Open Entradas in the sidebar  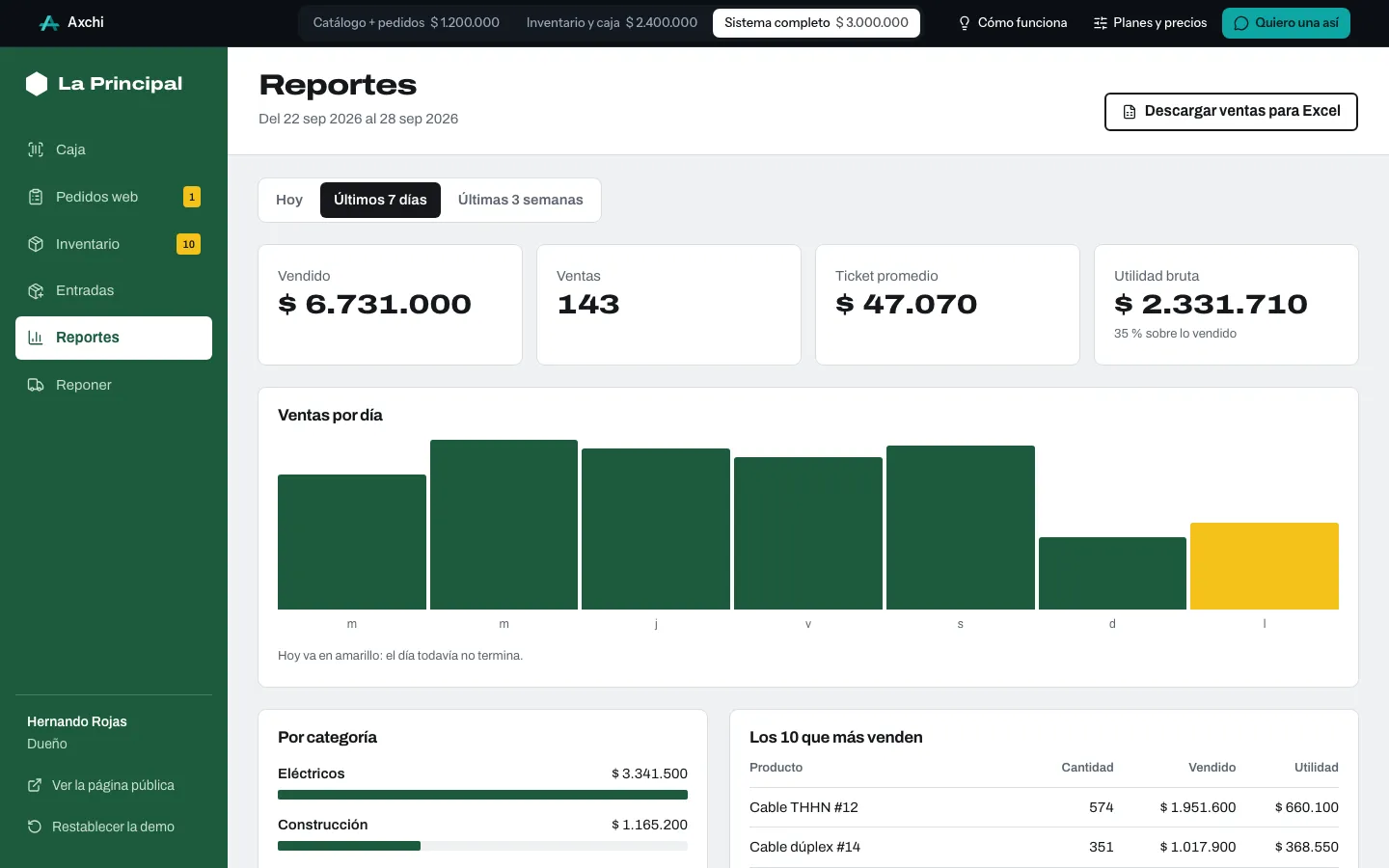pyautogui.click(x=114, y=290)
